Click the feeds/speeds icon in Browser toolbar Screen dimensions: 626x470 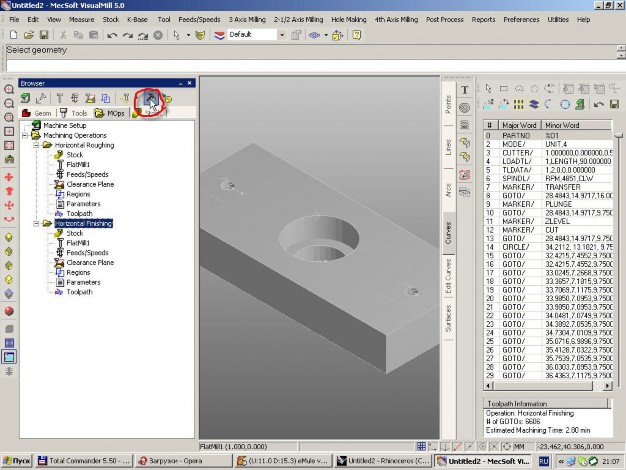(75, 98)
